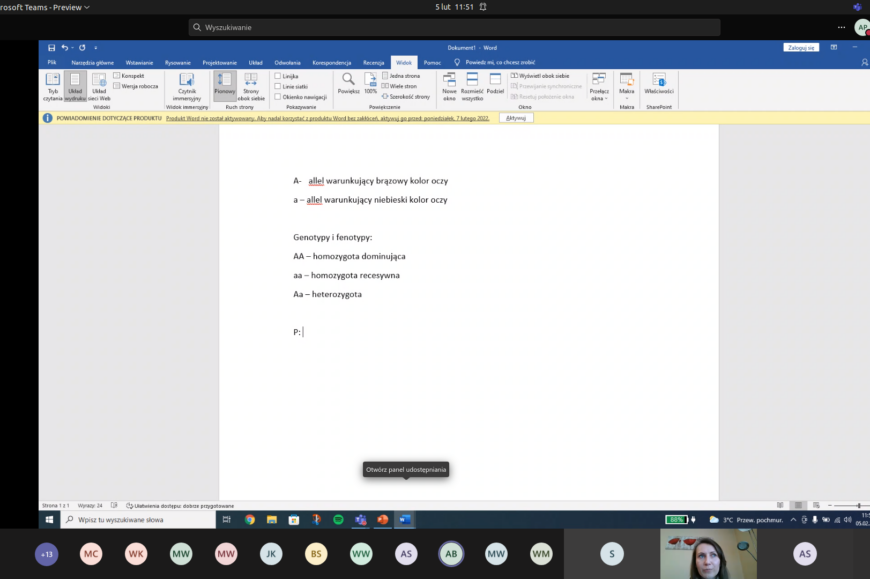Switch to the Narzędzia główne tab
870x579 pixels.
pyautogui.click(x=93, y=63)
